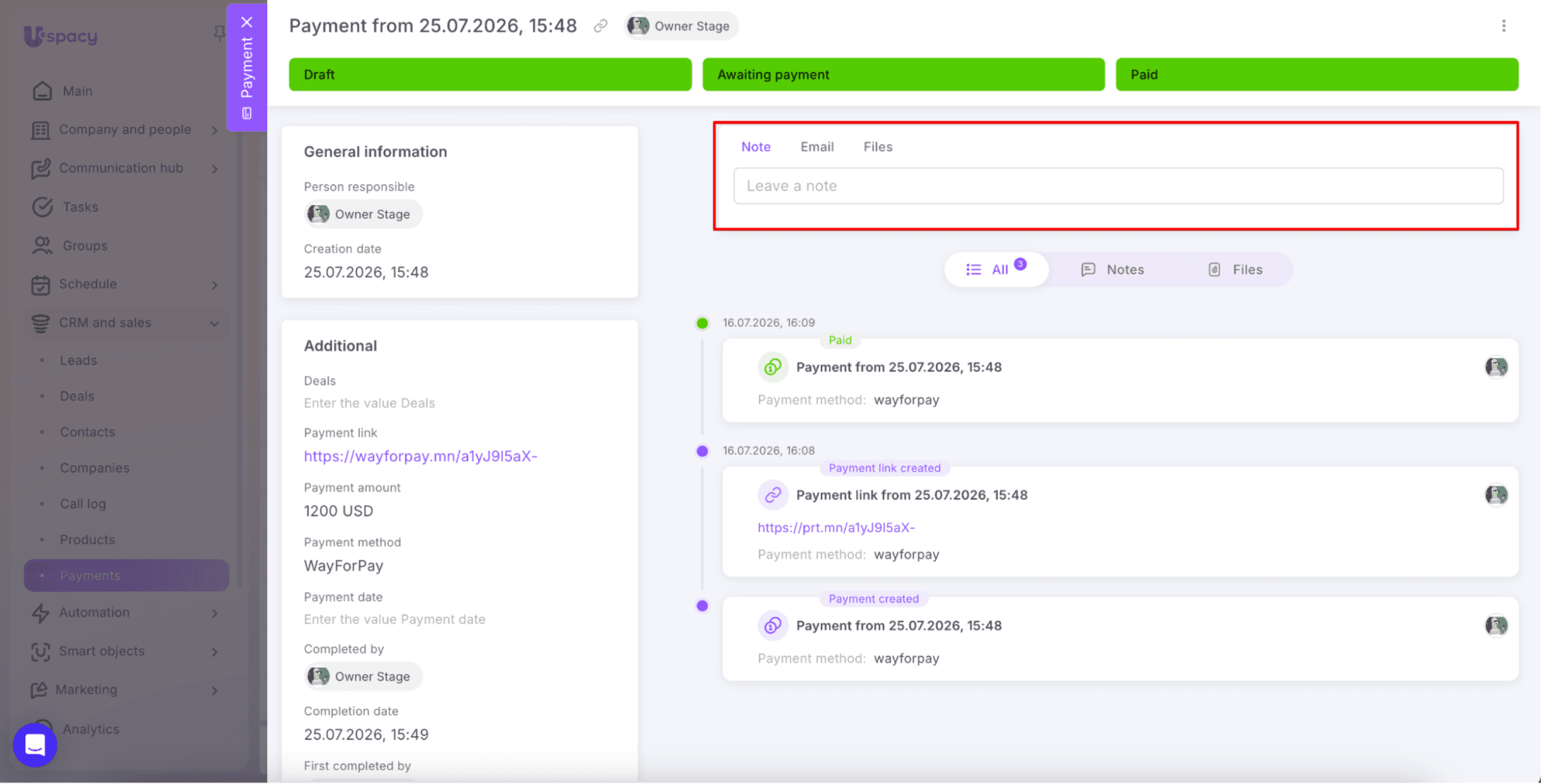Click the Automation lightning icon
The height and width of the screenshot is (784, 1542).
(41, 613)
